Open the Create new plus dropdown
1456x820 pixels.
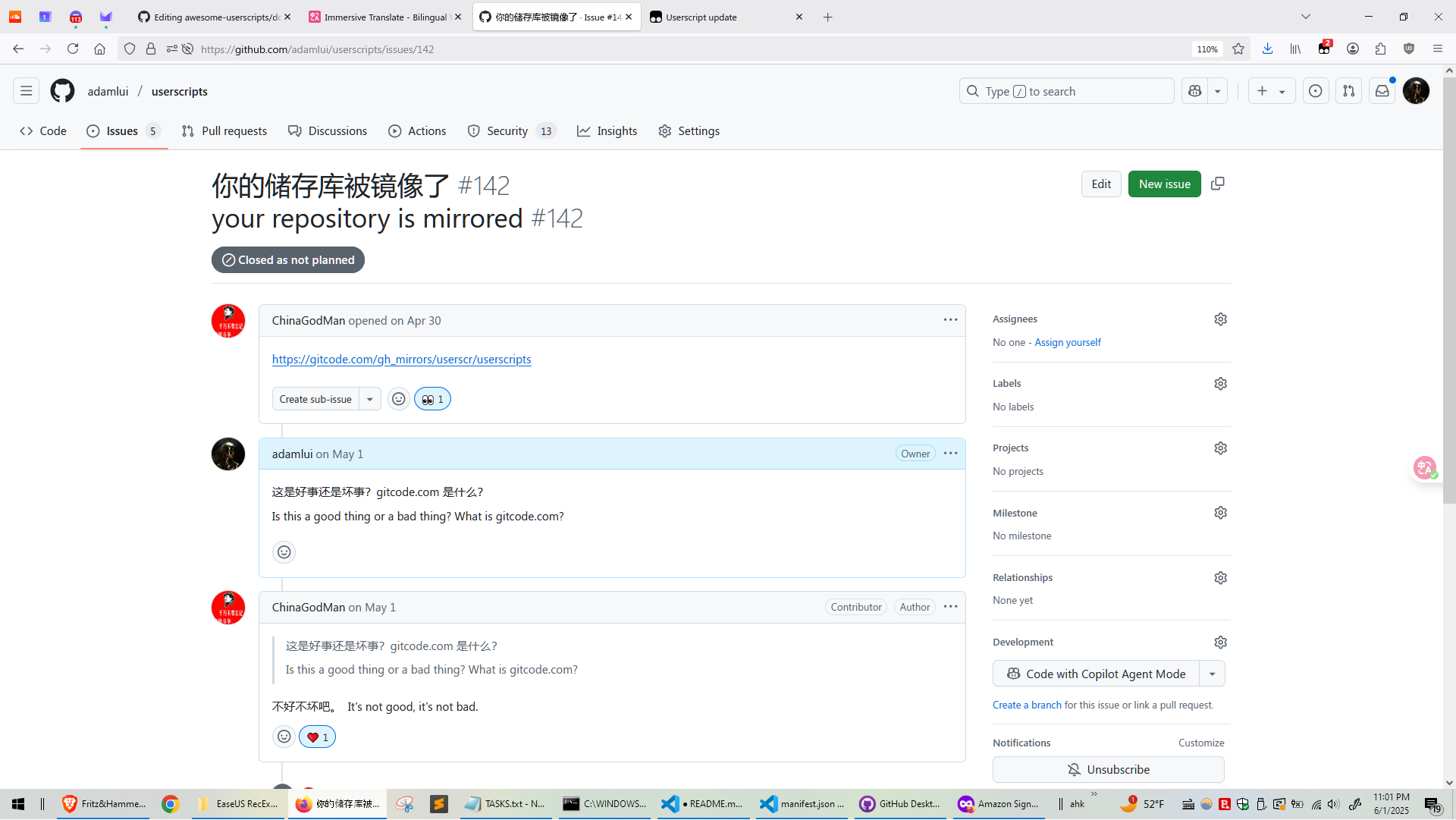(1271, 91)
